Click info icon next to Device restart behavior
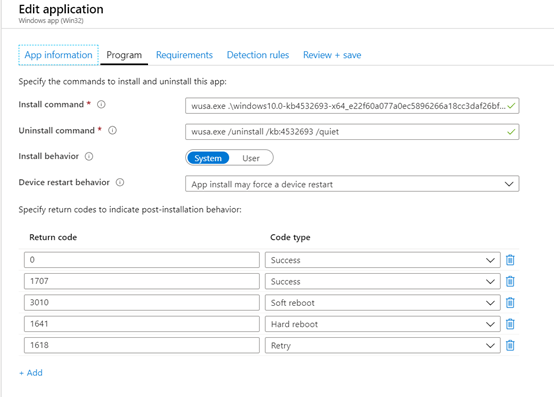Viewport: 554px width, 397px height. pos(120,182)
